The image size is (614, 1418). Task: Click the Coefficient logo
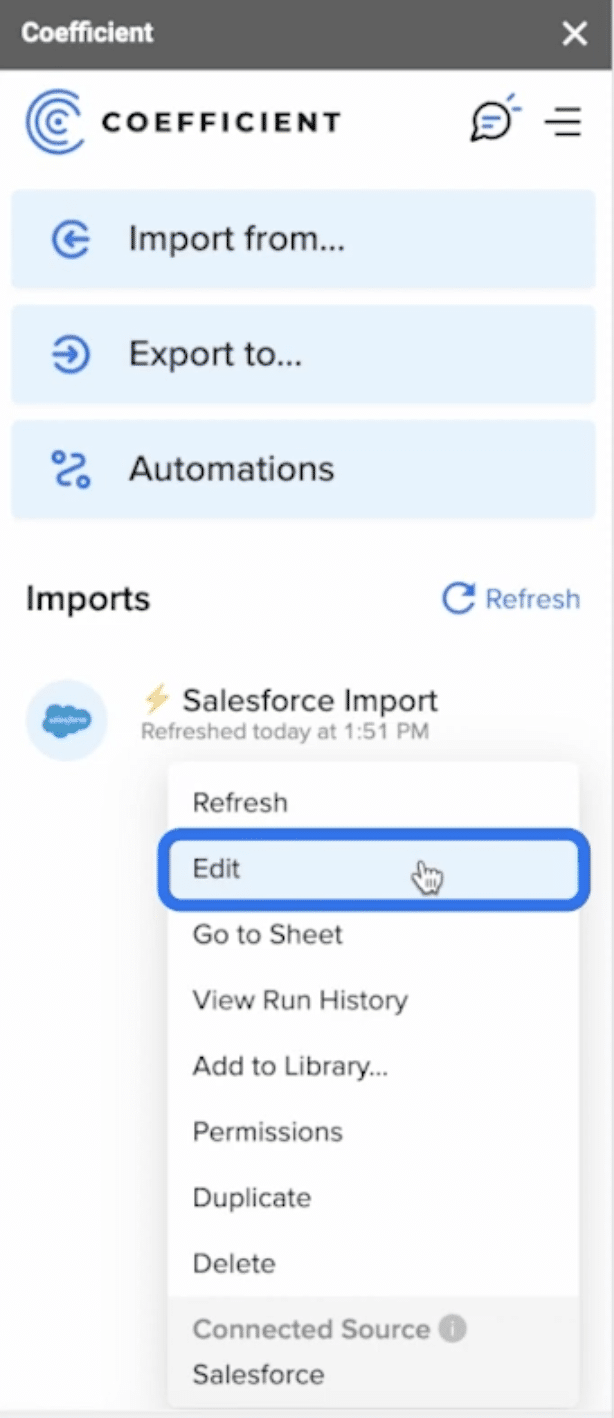click(183, 122)
